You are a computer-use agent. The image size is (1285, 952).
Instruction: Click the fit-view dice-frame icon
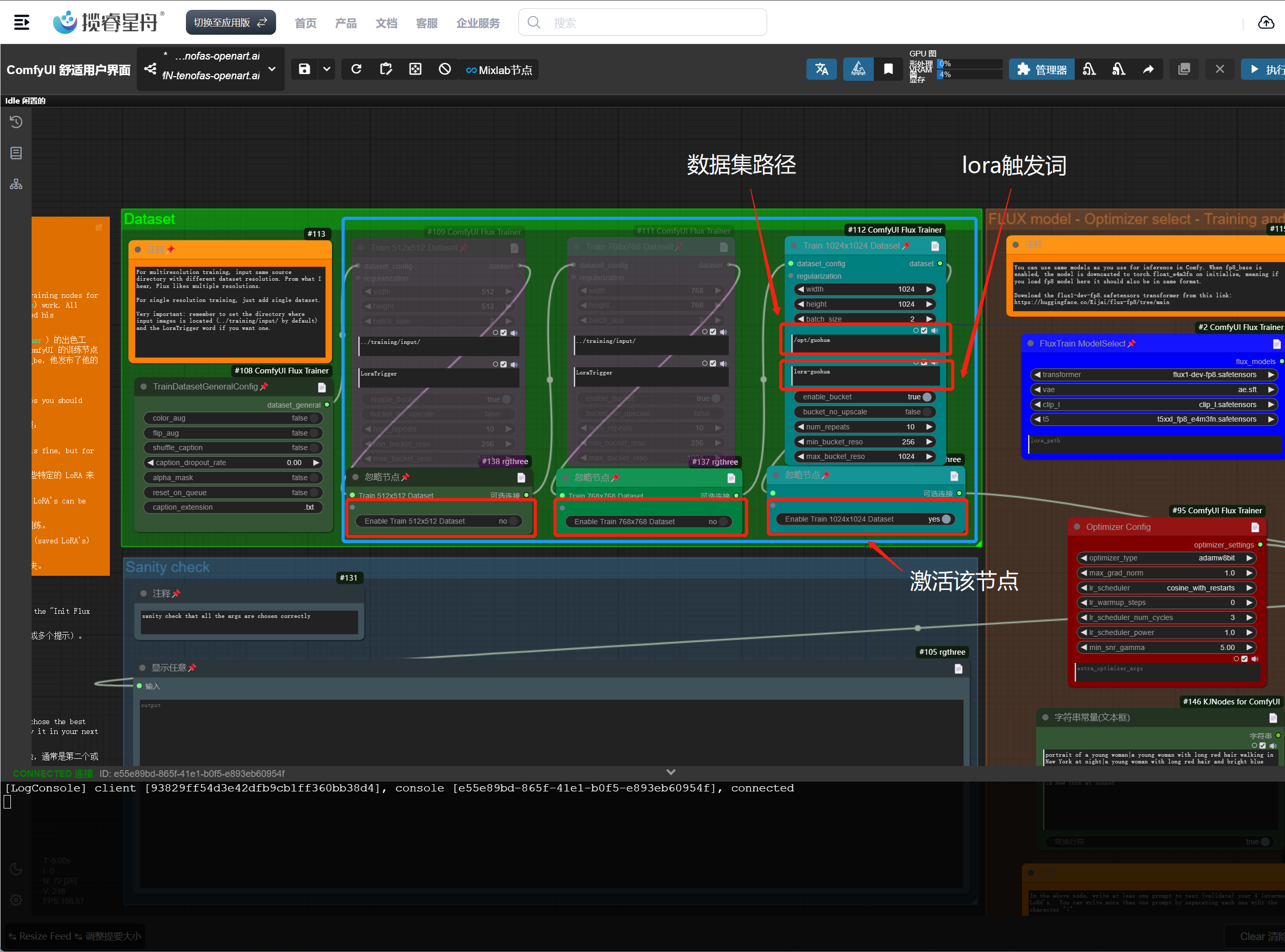coord(415,69)
